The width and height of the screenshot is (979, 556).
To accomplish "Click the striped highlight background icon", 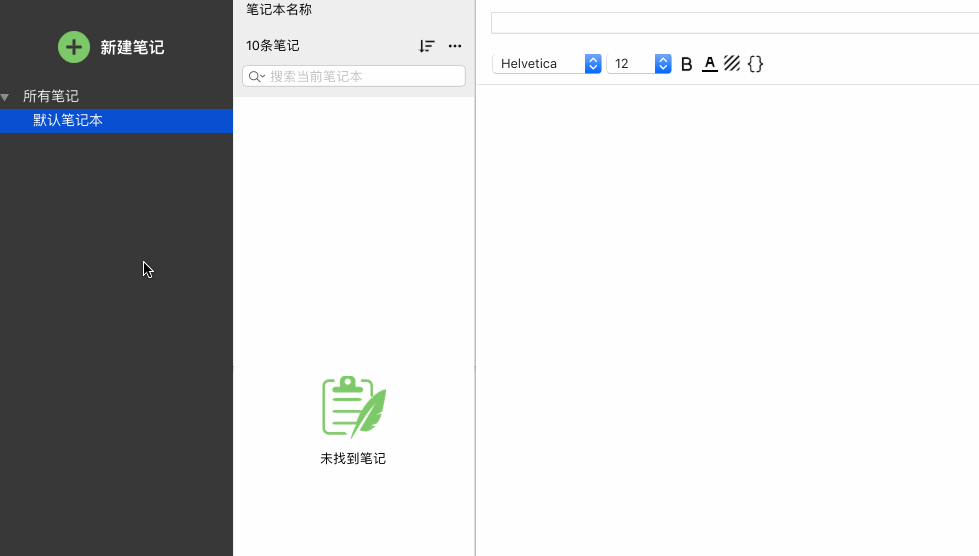I will [732, 63].
